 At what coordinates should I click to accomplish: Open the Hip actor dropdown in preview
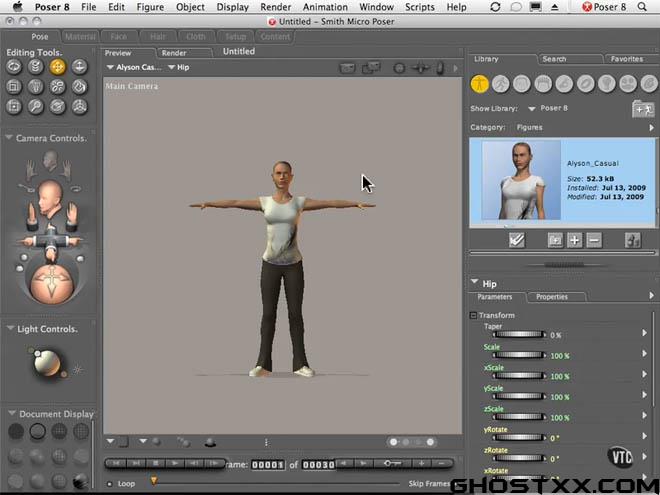pos(179,67)
